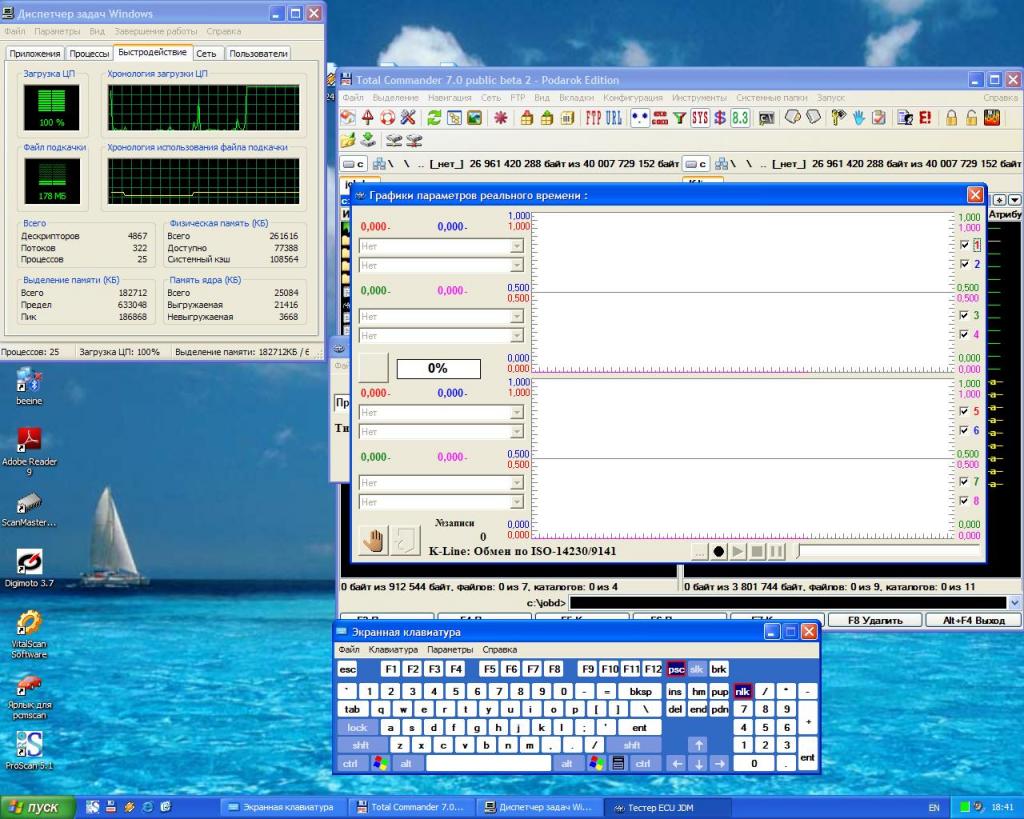The height and width of the screenshot is (819, 1024).
Task: Click the пуск Start button
Action: (x=34, y=807)
